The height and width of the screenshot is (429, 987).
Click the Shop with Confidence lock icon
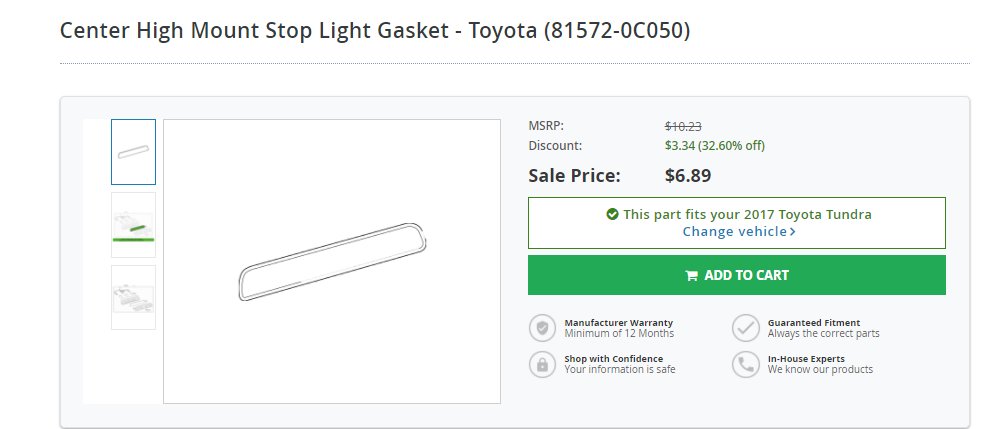pos(542,364)
